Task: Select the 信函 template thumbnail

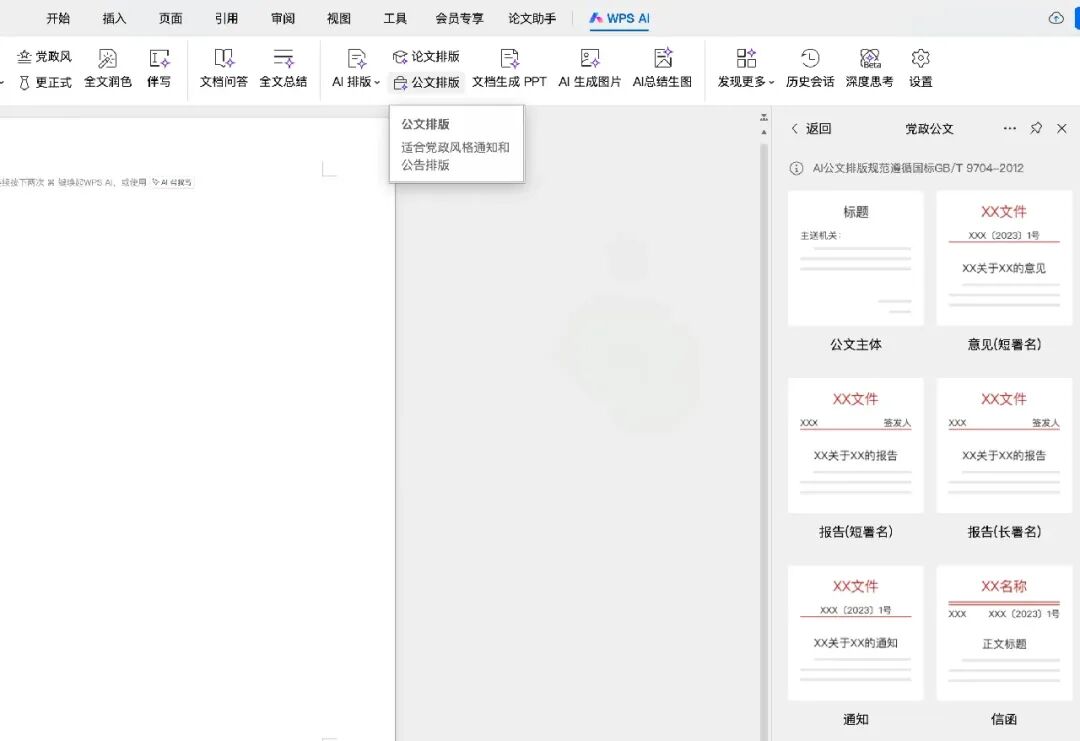Action: coord(1004,633)
